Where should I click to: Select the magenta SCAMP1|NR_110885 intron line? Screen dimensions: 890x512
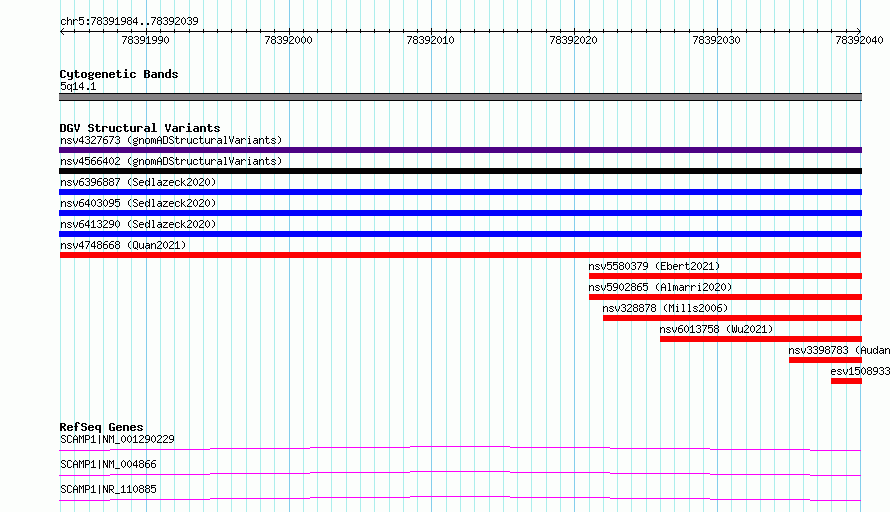click(x=460, y=498)
